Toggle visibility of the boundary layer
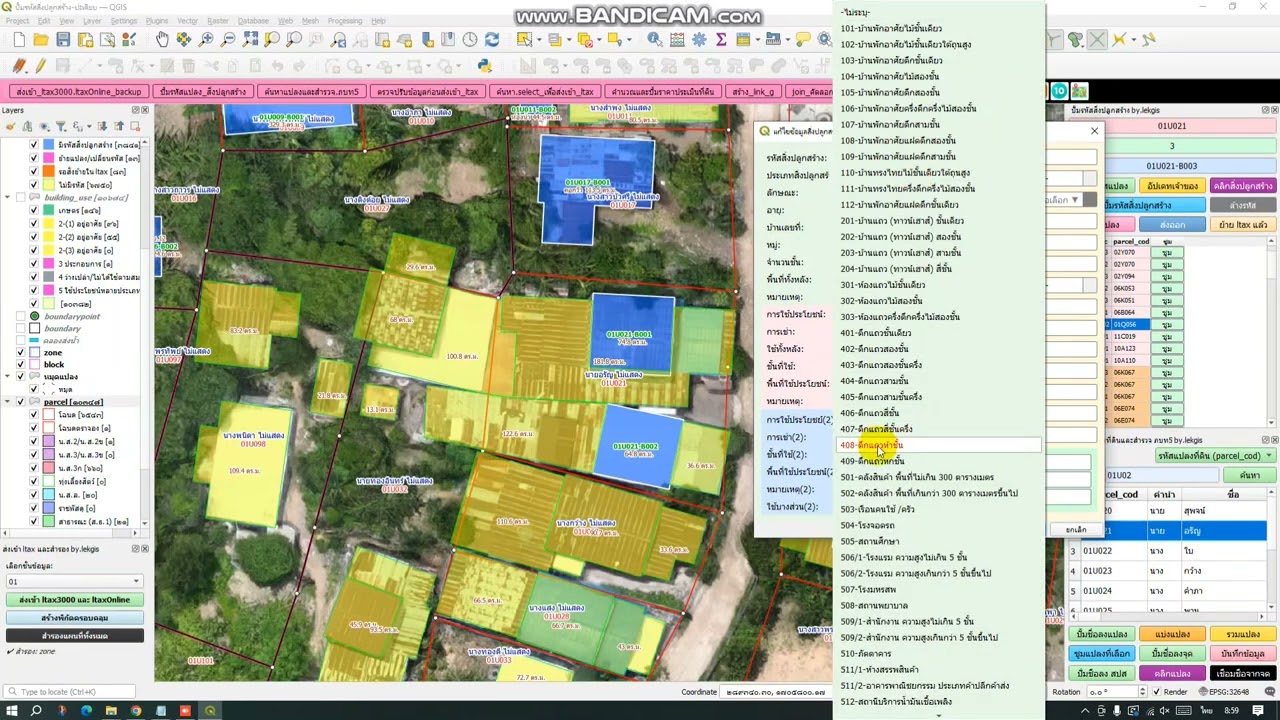Image resolution: width=1280 pixels, height=720 pixels. (21, 329)
